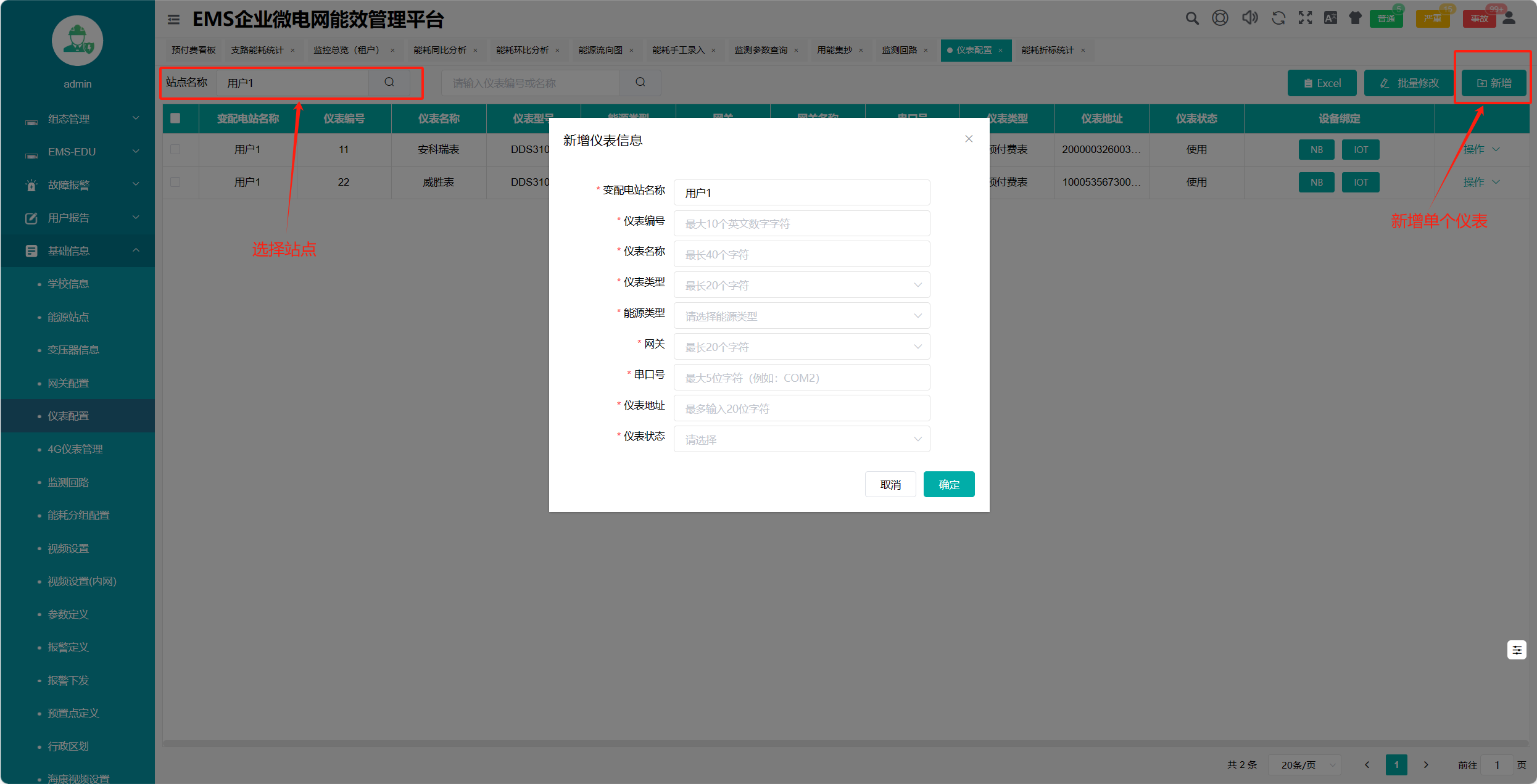The height and width of the screenshot is (784, 1537).
Task: Toggle fullscreen mode icon
Action: [1305, 19]
